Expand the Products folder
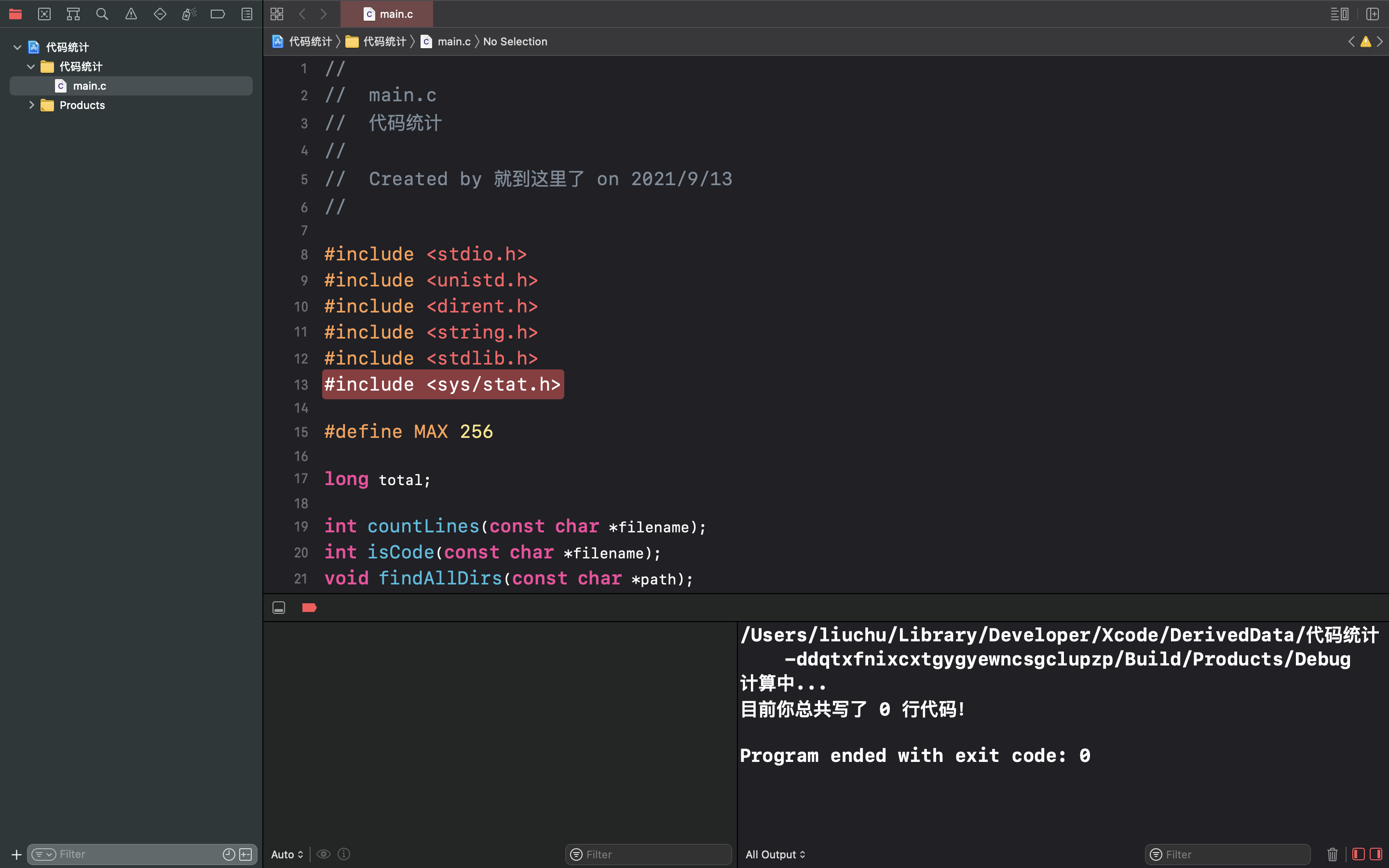The height and width of the screenshot is (868, 1389). click(x=31, y=105)
